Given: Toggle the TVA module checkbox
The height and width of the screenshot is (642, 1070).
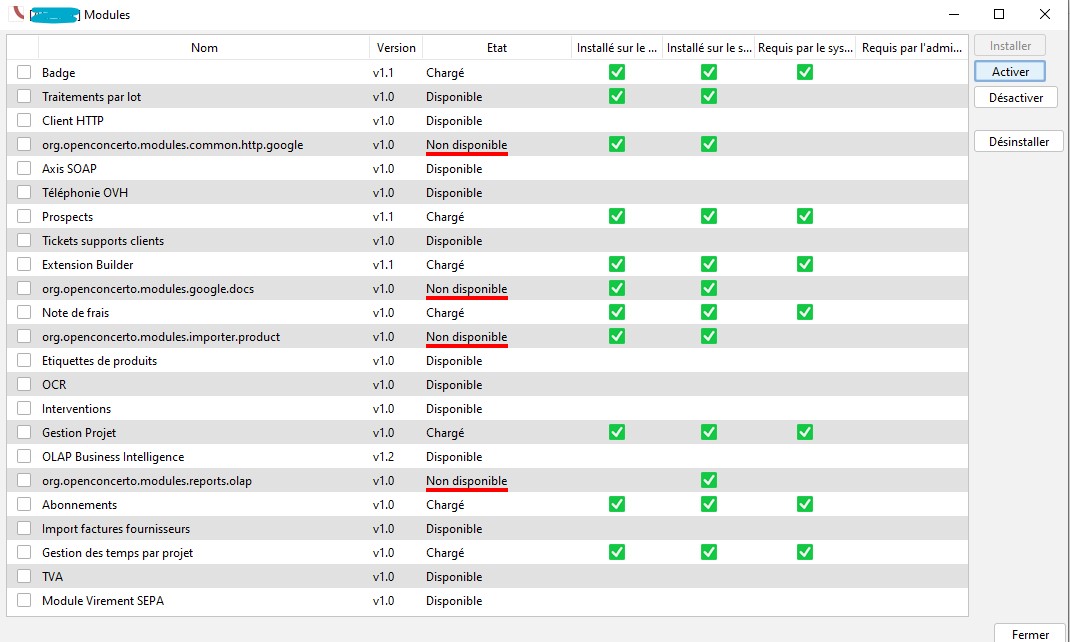Looking at the screenshot, I should tap(24, 576).
